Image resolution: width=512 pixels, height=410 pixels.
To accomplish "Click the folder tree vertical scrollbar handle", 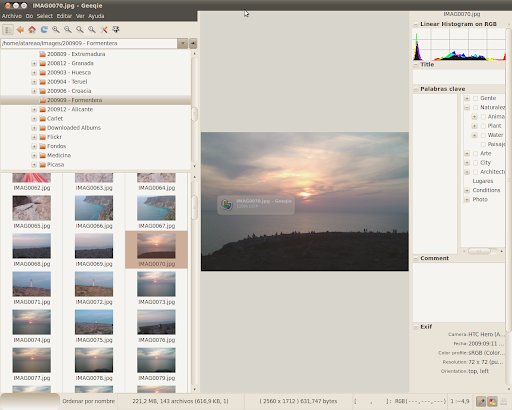I will 194,114.
